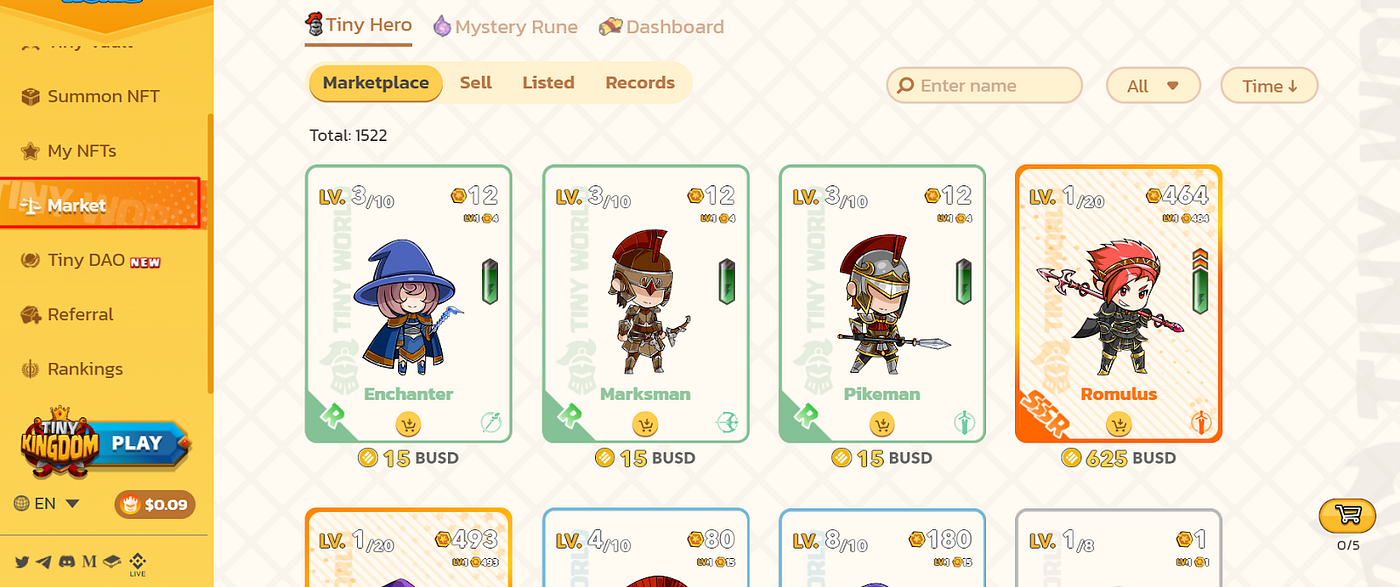1400x587 pixels.
Task: Open the Listed tab
Action: [548, 83]
